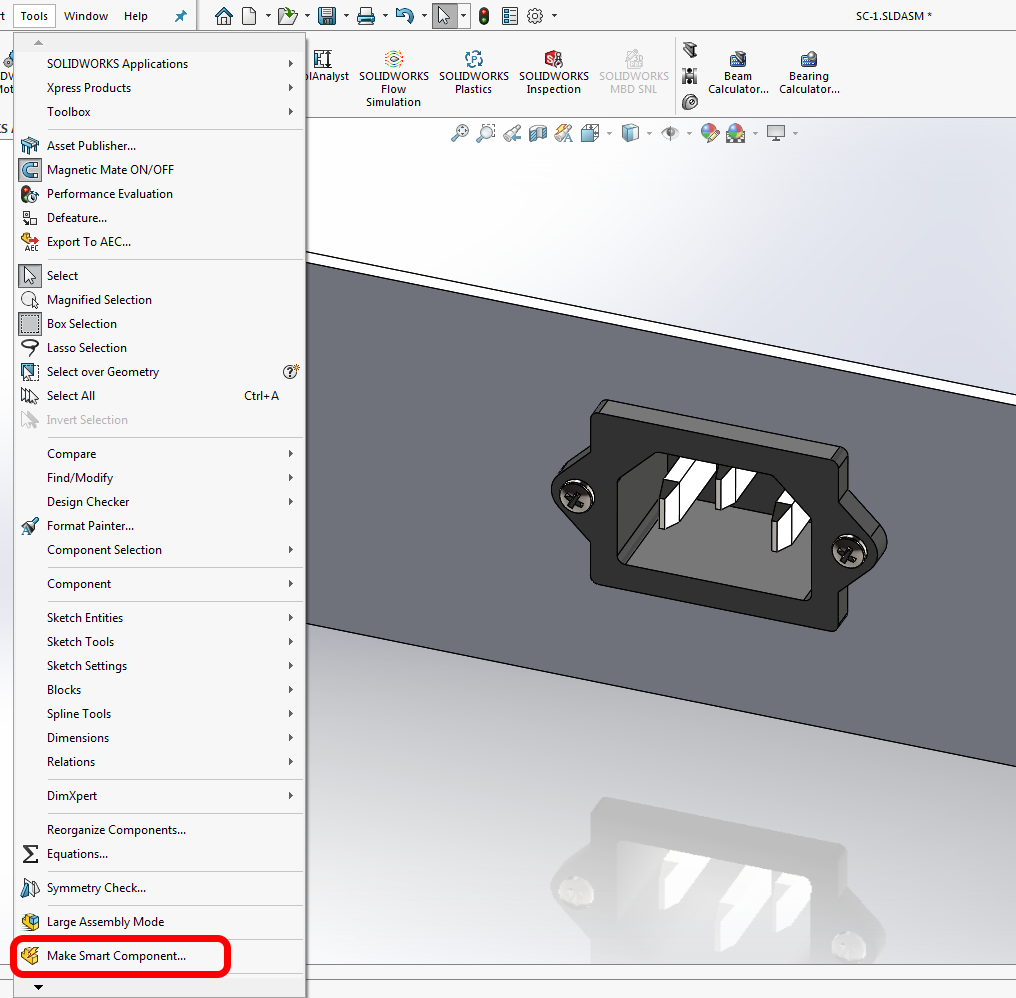Launch SOLIDWORKS Plastics add-in
The width and height of the screenshot is (1016, 998).
tap(474, 72)
